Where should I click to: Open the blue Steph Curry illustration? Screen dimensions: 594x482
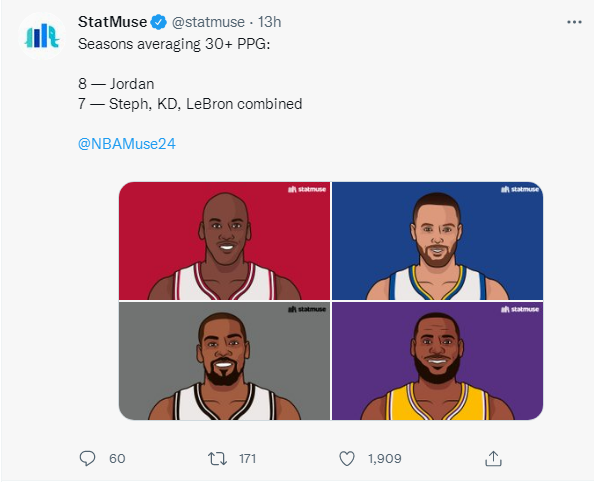pos(438,241)
